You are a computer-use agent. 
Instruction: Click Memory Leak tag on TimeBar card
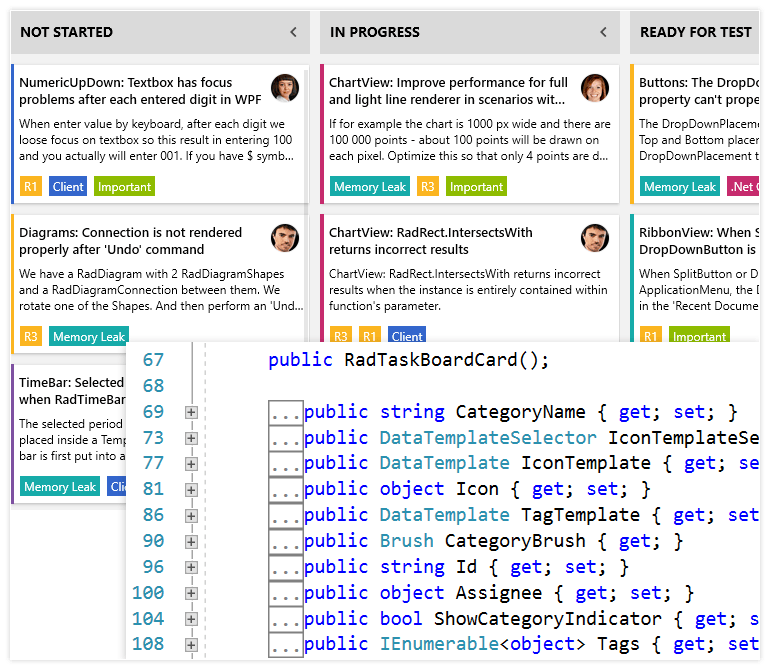point(60,486)
